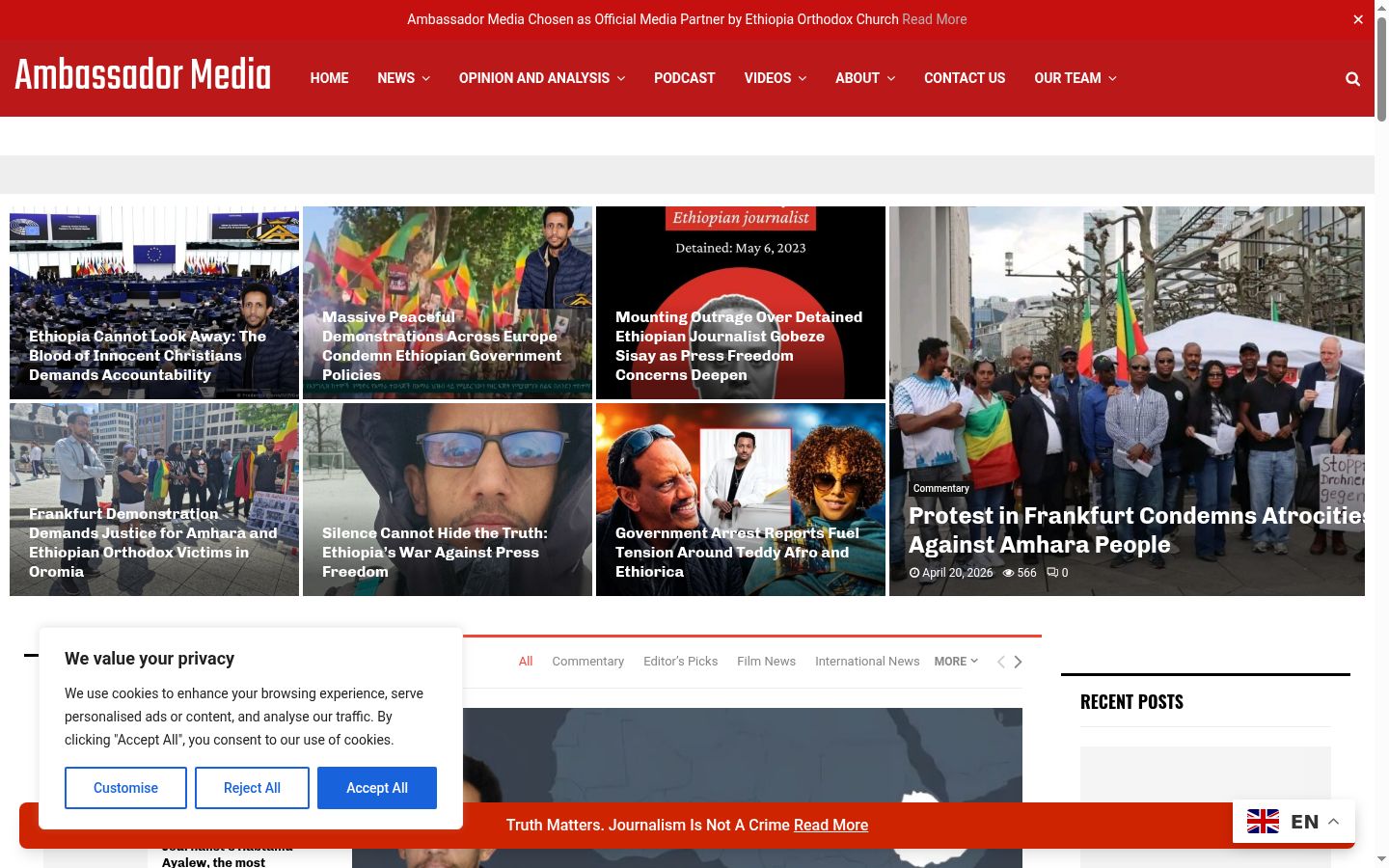Screen dimensions: 1389x868
Task: Select the Film News tab
Action: click(767, 662)
